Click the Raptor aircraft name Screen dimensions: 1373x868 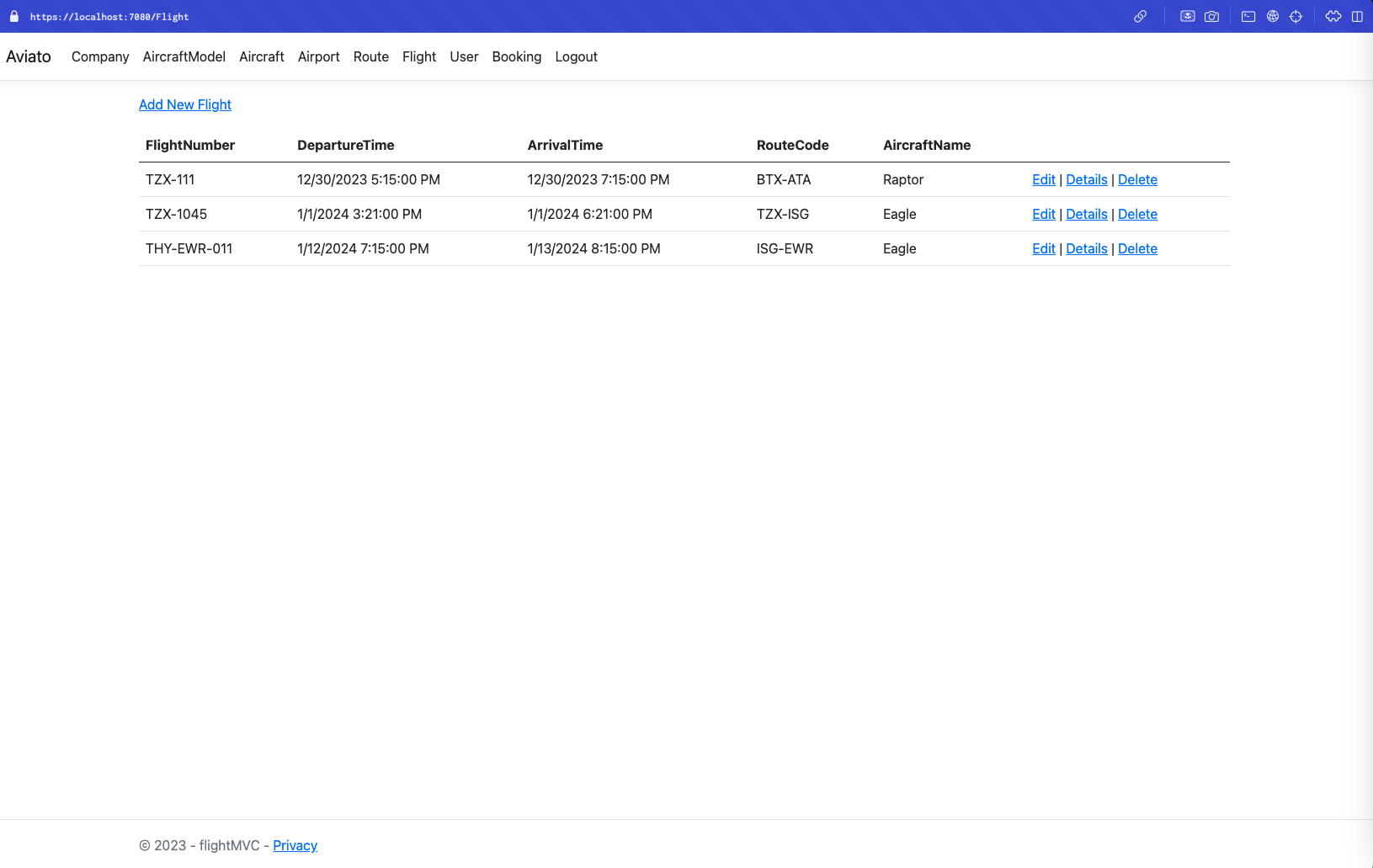(903, 179)
